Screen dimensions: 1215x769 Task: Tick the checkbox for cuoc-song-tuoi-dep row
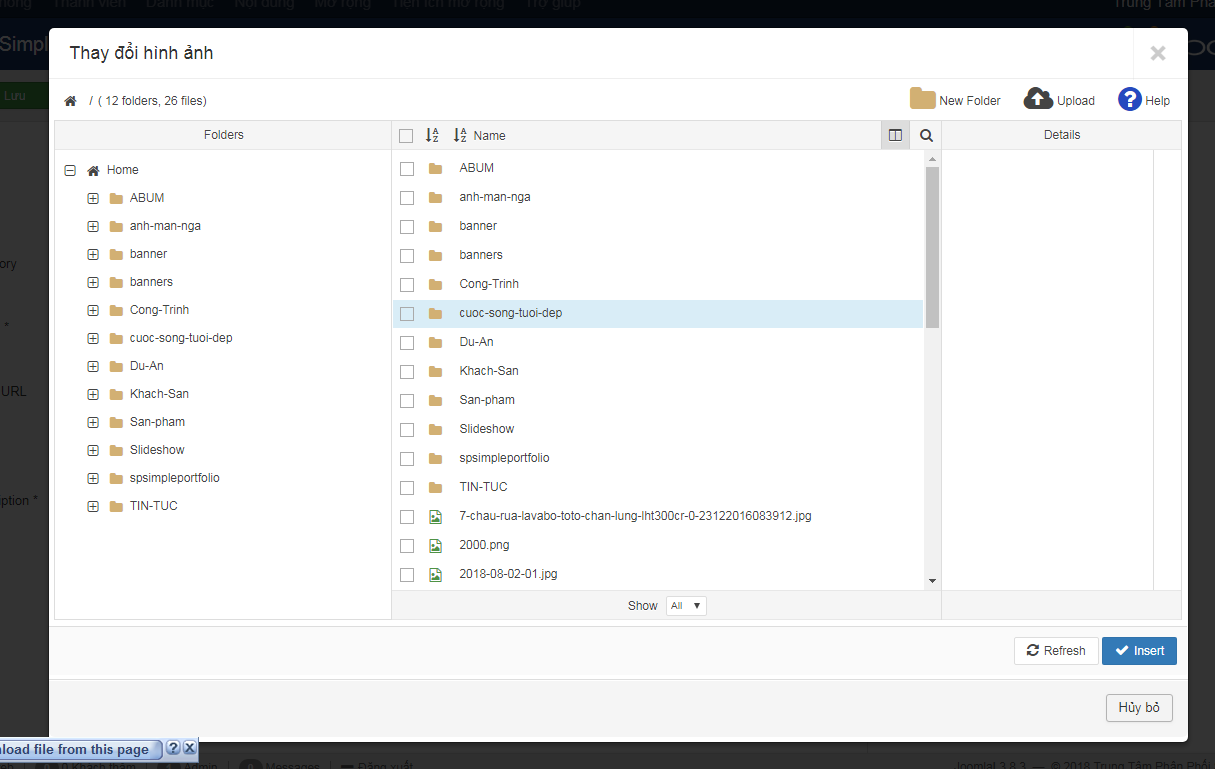click(407, 314)
